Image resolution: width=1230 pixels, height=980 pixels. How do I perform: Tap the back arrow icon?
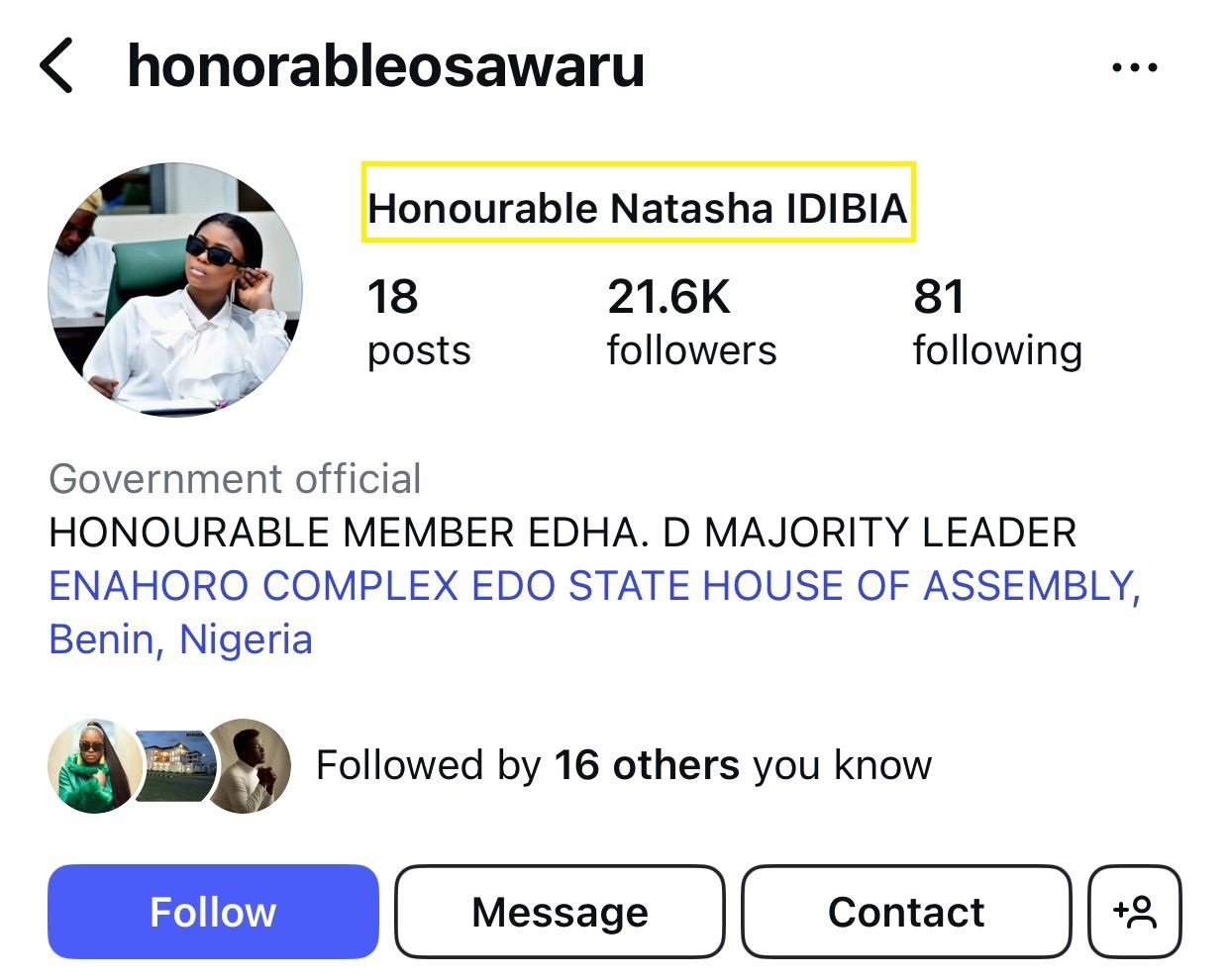(56, 66)
